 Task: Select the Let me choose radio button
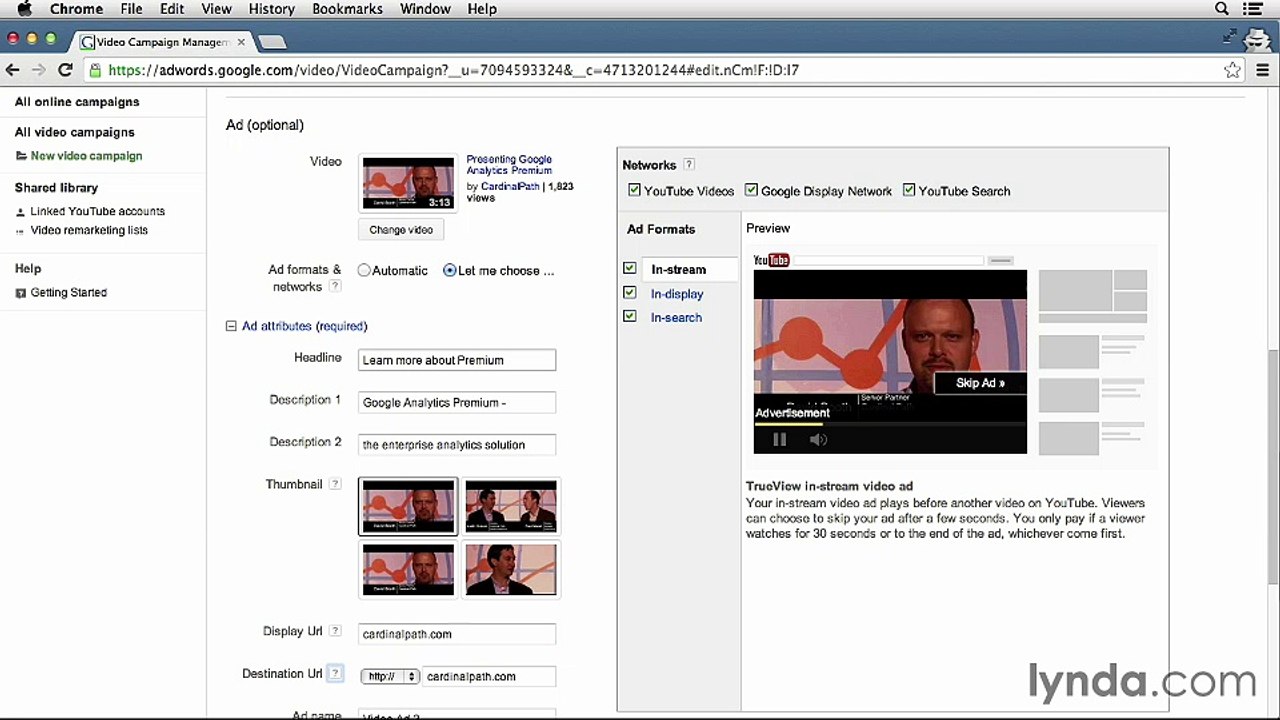point(450,270)
